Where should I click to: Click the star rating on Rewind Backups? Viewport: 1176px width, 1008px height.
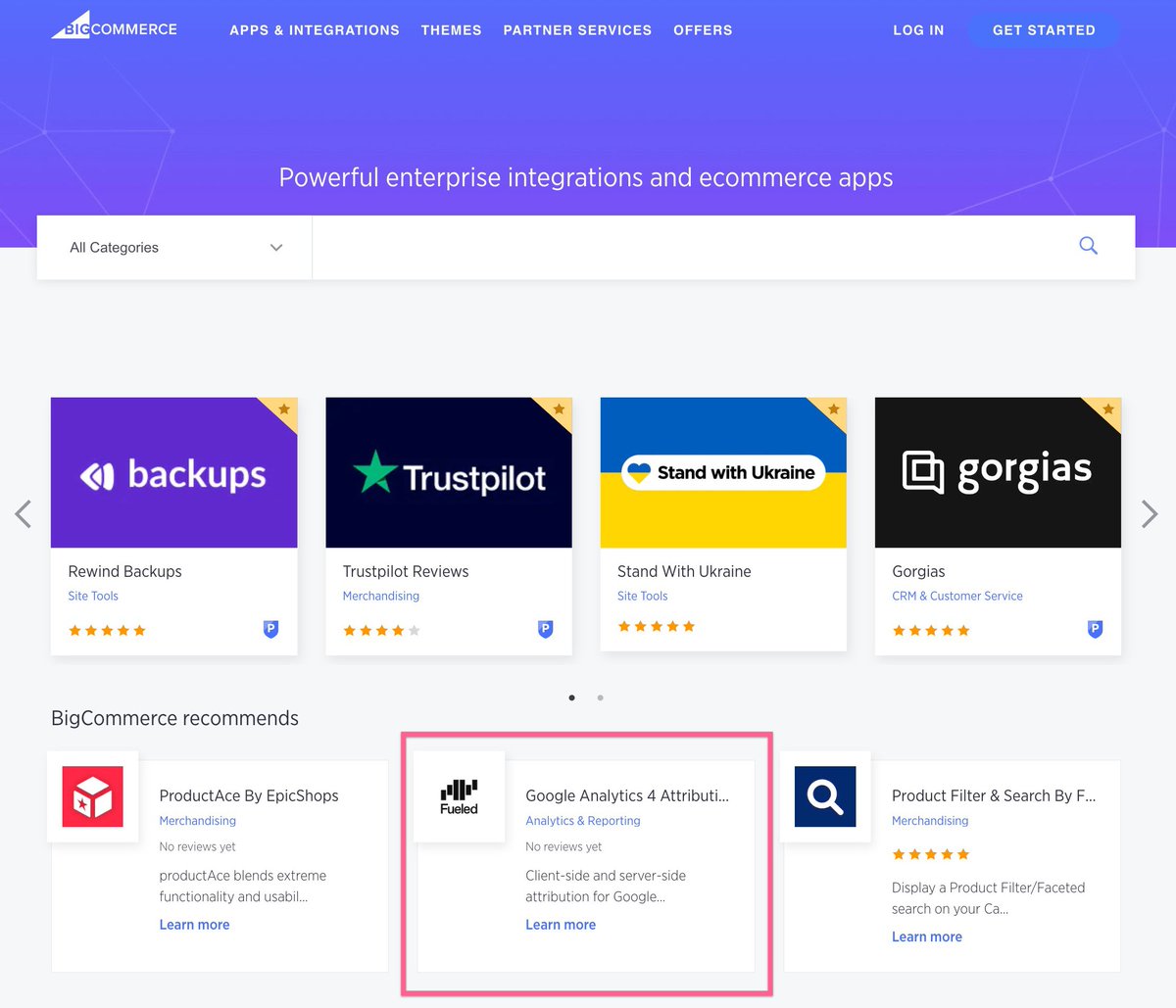pos(107,631)
